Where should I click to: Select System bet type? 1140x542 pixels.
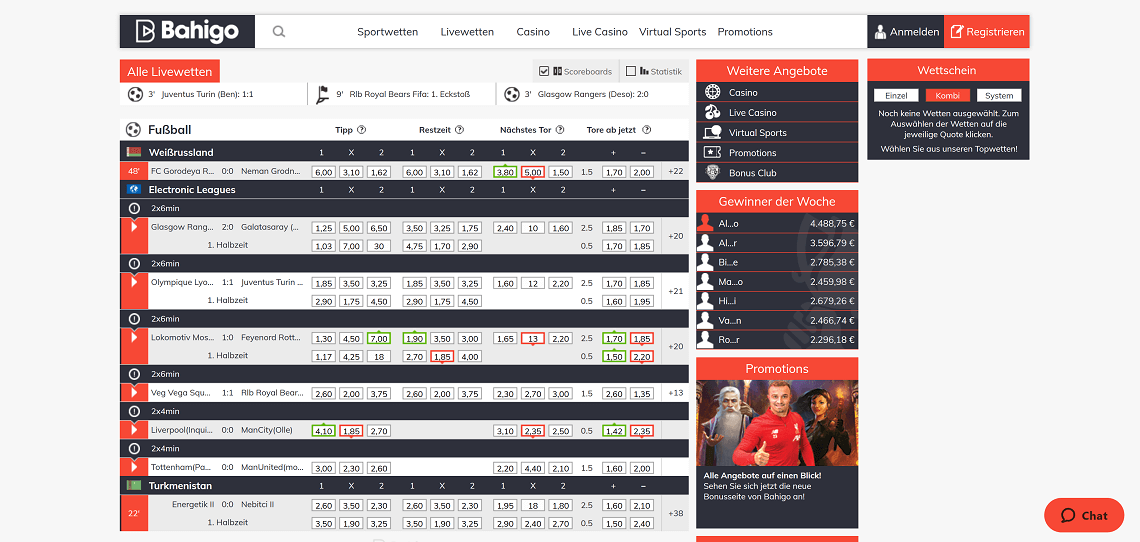tap(999, 95)
